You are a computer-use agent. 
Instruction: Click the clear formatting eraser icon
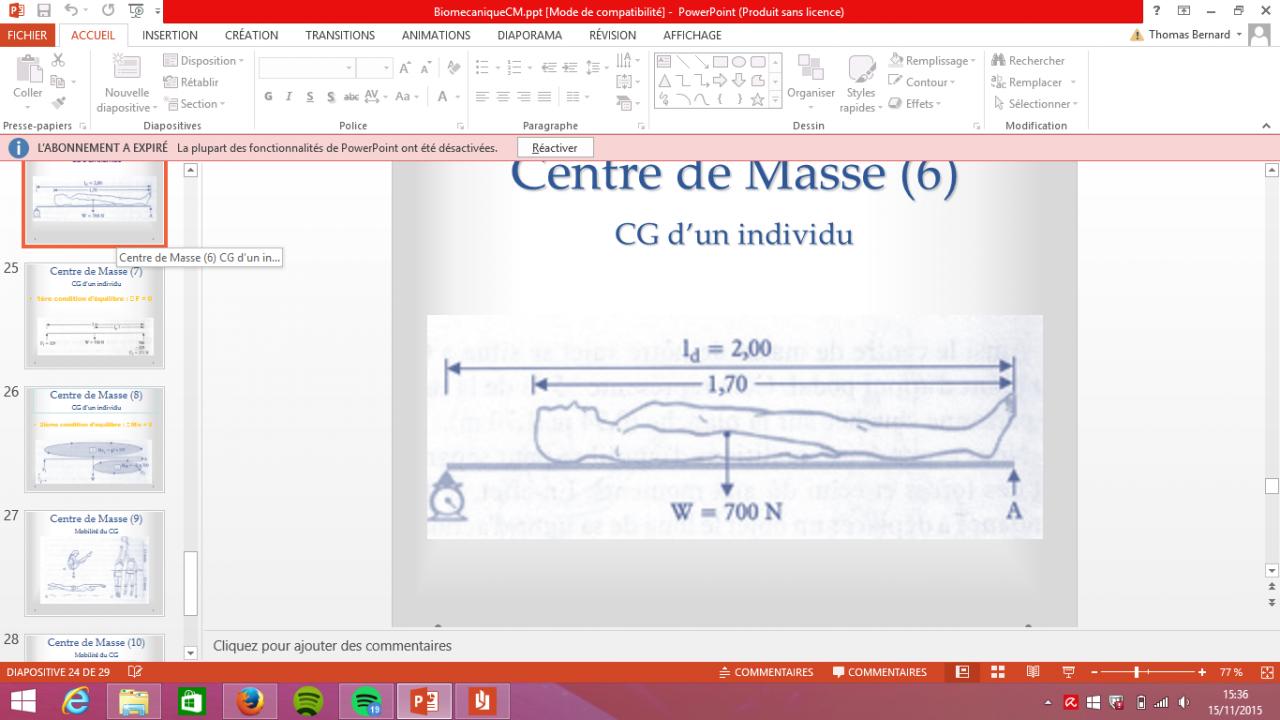pos(452,68)
